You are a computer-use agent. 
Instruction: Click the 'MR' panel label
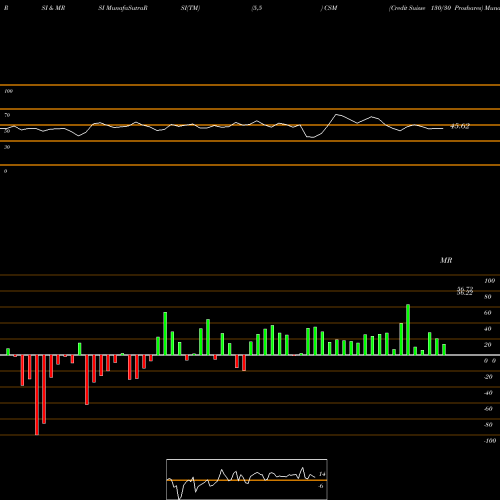tap(446, 260)
